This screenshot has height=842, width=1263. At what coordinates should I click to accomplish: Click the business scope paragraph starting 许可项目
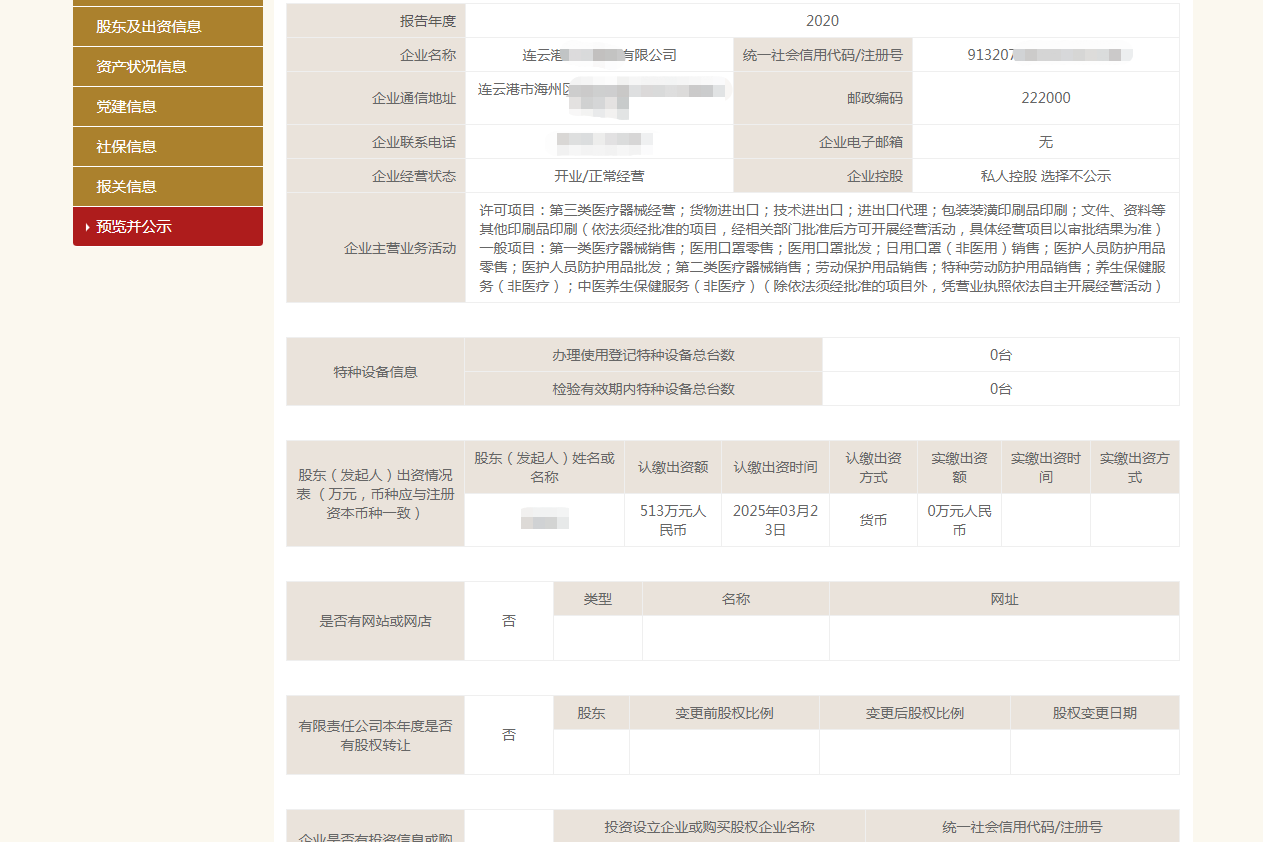[x=822, y=248]
